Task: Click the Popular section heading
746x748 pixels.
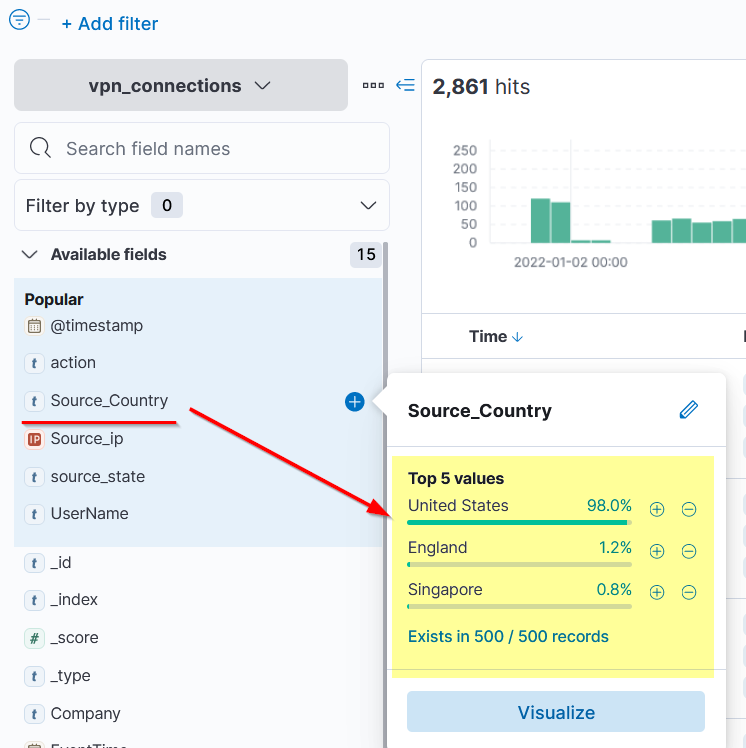Action: coord(54,300)
